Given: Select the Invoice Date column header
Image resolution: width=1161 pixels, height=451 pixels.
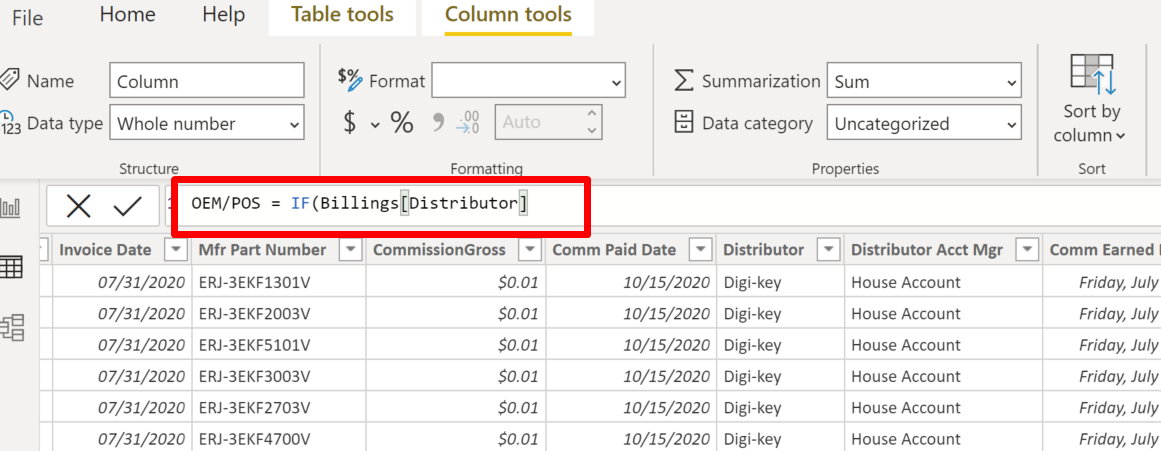Looking at the screenshot, I should coord(105,250).
